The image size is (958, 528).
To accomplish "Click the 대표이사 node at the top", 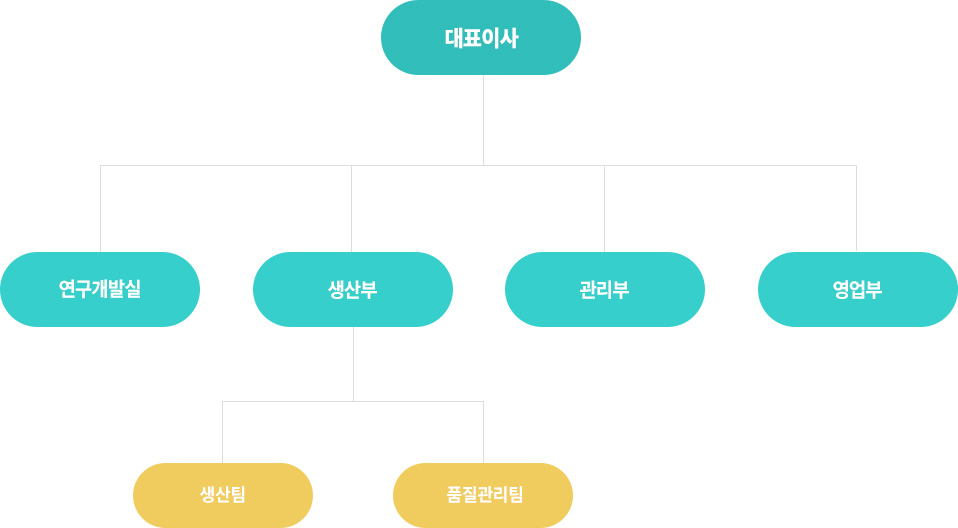I will (x=481, y=38).
